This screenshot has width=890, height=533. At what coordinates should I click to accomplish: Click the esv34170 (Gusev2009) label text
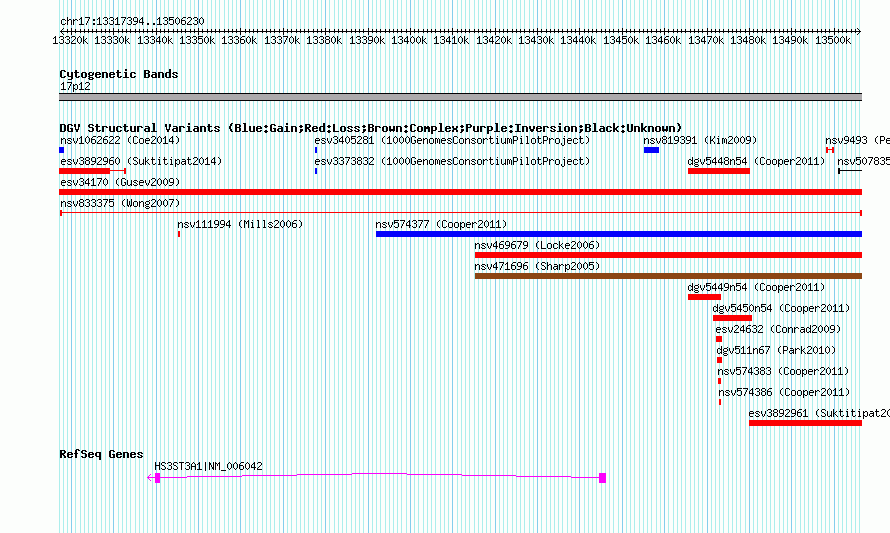(120, 182)
